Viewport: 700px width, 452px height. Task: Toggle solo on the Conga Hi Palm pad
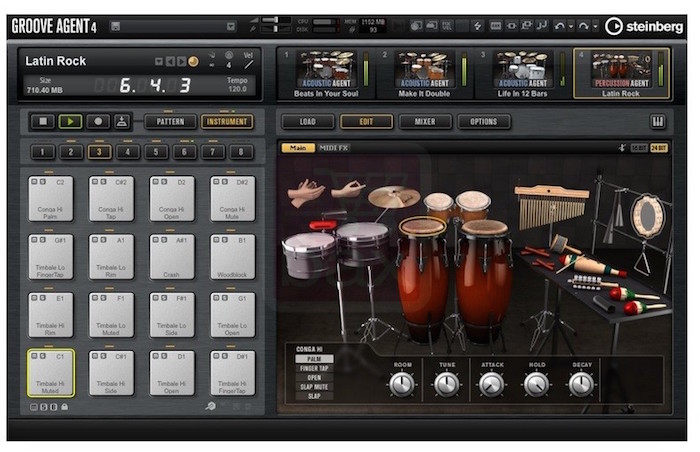(x=42, y=182)
